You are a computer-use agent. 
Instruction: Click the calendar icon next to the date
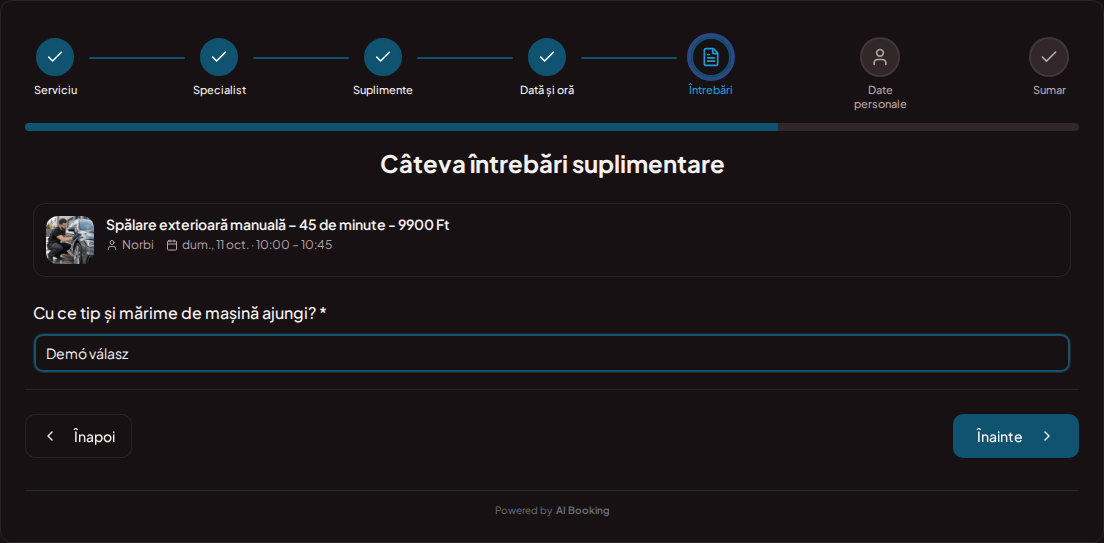tap(172, 245)
